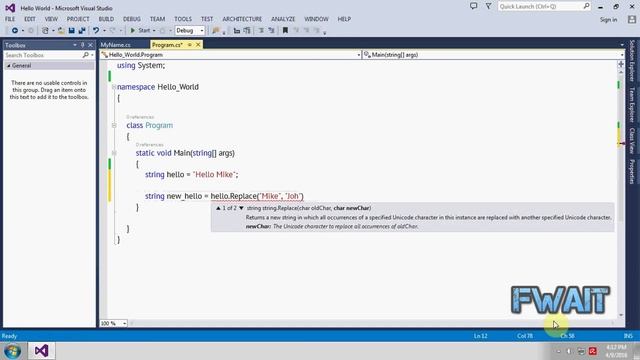Viewport: 640px width, 360px height.
Task: Click the increase indent toolbar icon
Action: coord(247,31)
